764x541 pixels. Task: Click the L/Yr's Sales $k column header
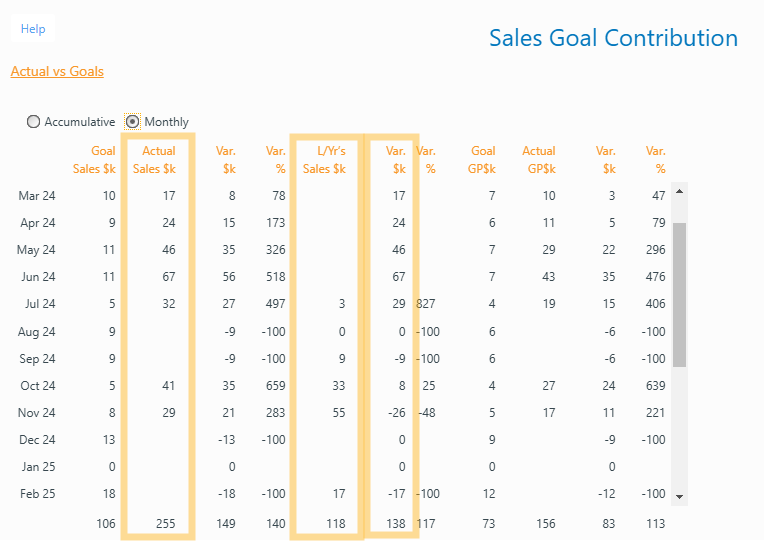[324, 160]
